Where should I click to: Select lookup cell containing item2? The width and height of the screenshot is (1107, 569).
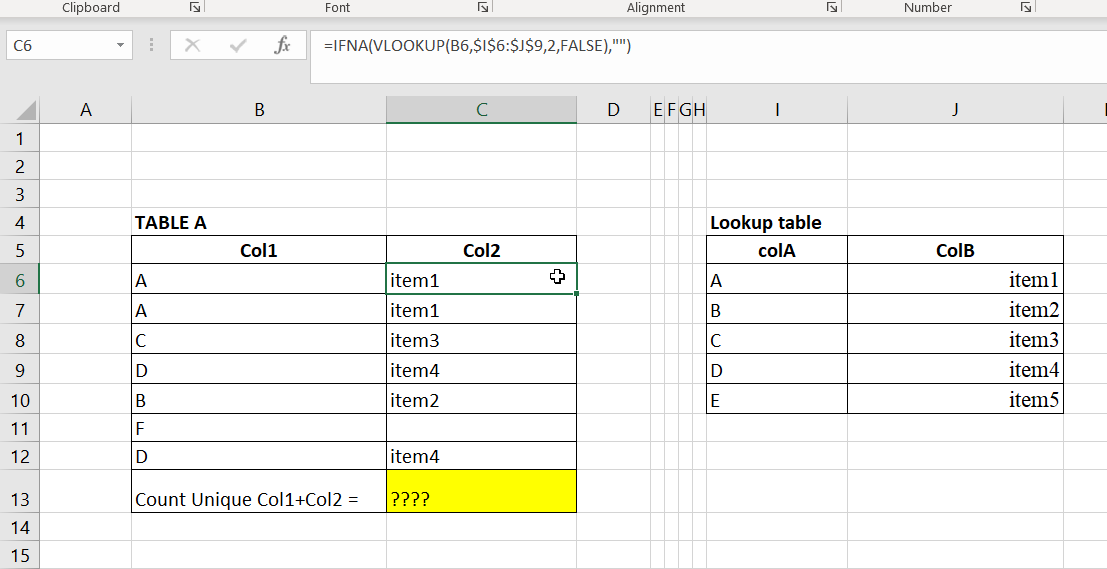(x=955, y=310)
